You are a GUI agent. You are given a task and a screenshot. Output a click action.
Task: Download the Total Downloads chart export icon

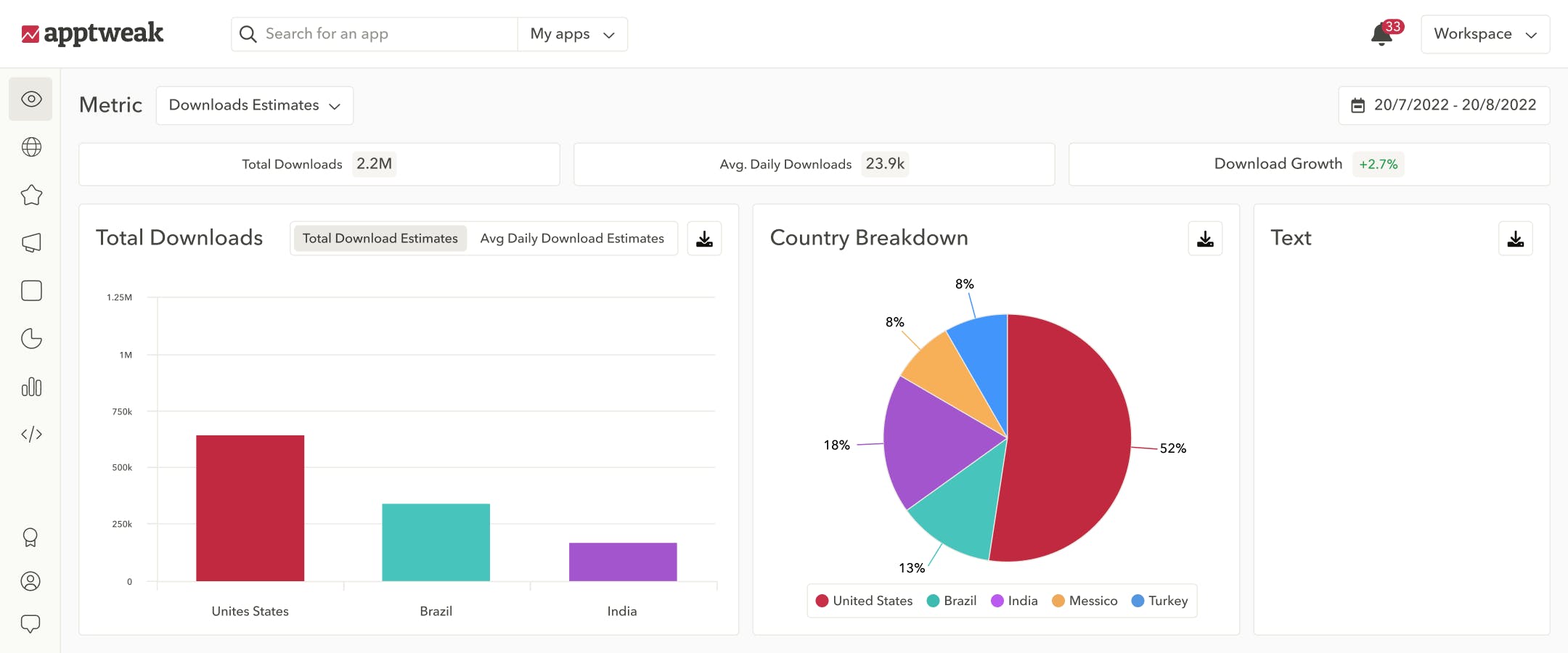(703, 237)
